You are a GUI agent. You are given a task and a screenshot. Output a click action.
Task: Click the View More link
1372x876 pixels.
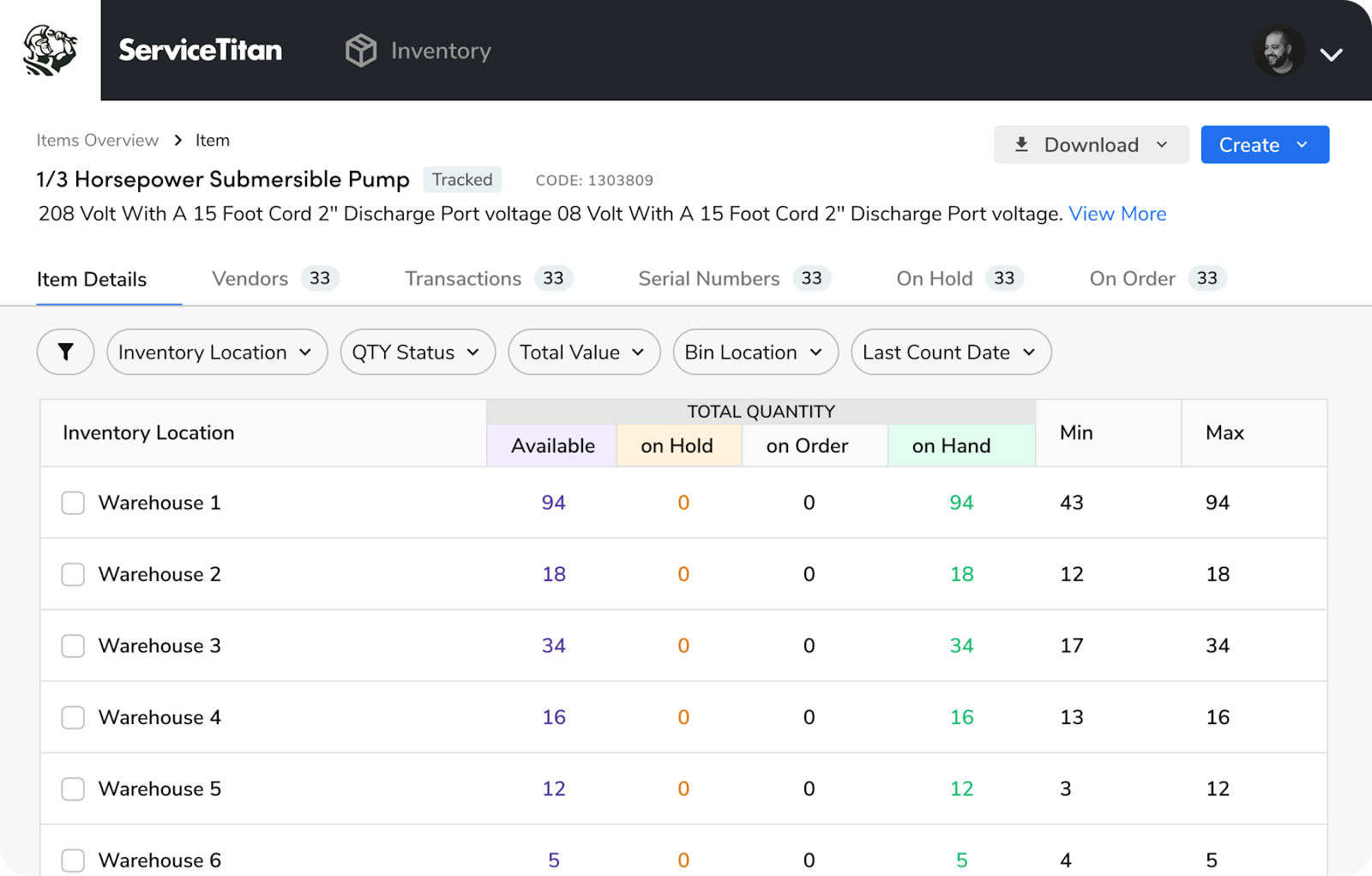[x=1116, y=214]
